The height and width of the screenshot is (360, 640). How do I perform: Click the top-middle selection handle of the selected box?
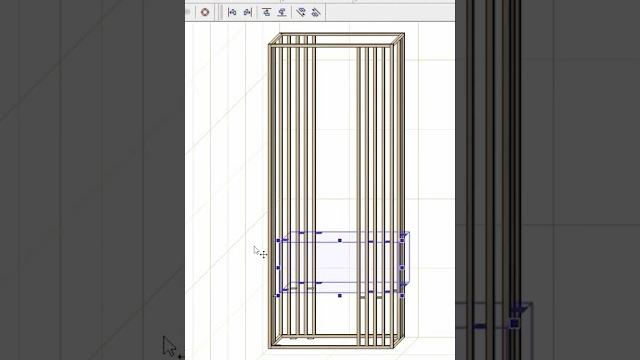340,241
